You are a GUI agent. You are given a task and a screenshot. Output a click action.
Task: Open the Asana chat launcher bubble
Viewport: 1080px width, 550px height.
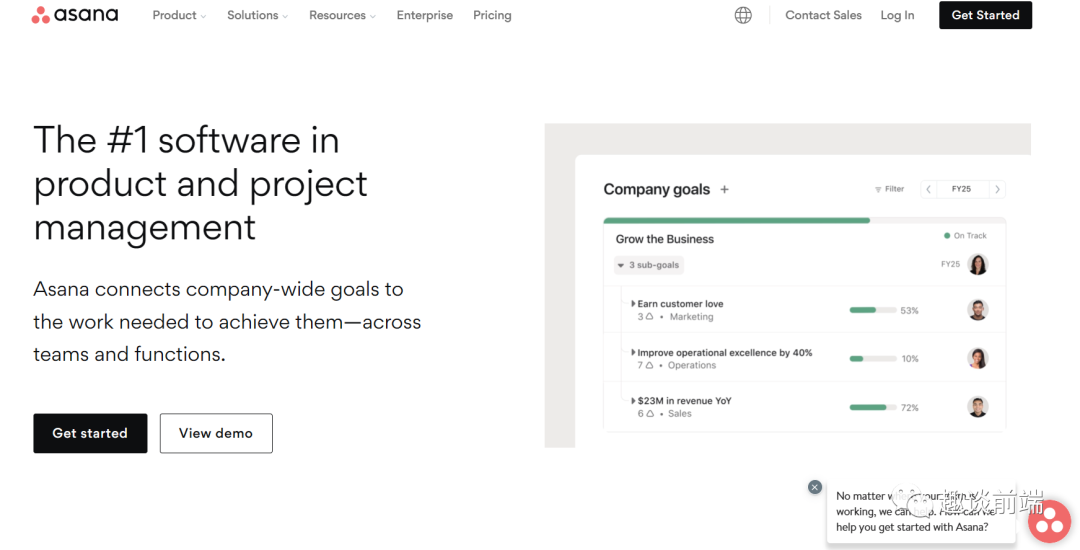click(x=1049, y=521)
